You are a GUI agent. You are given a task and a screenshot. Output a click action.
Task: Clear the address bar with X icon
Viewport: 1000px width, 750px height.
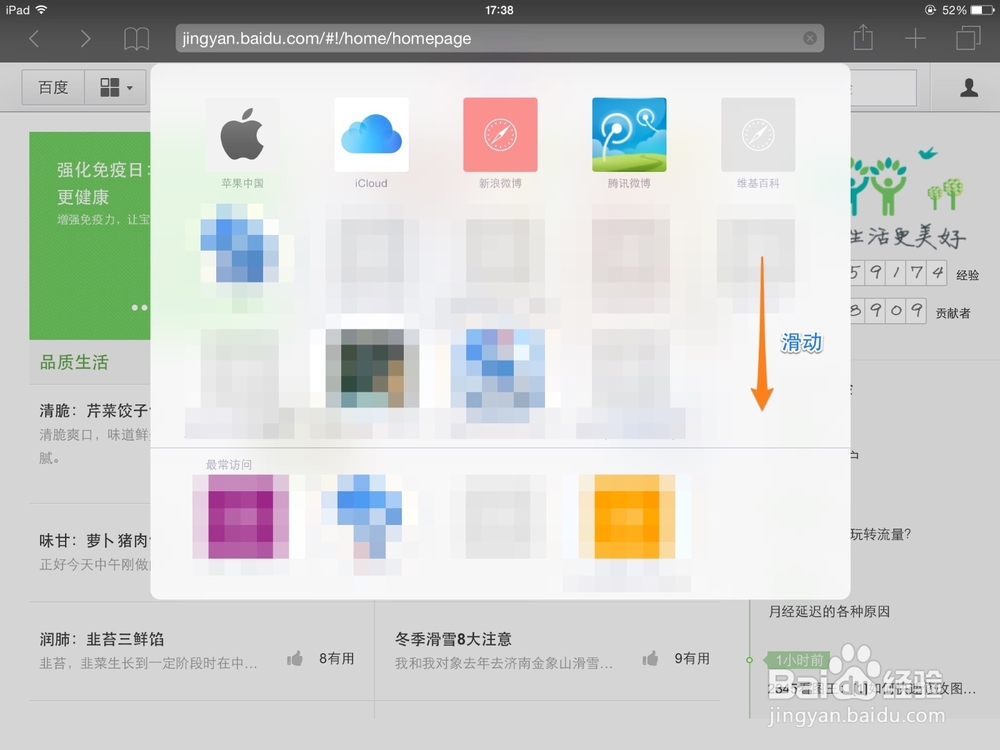coord(810,38)
